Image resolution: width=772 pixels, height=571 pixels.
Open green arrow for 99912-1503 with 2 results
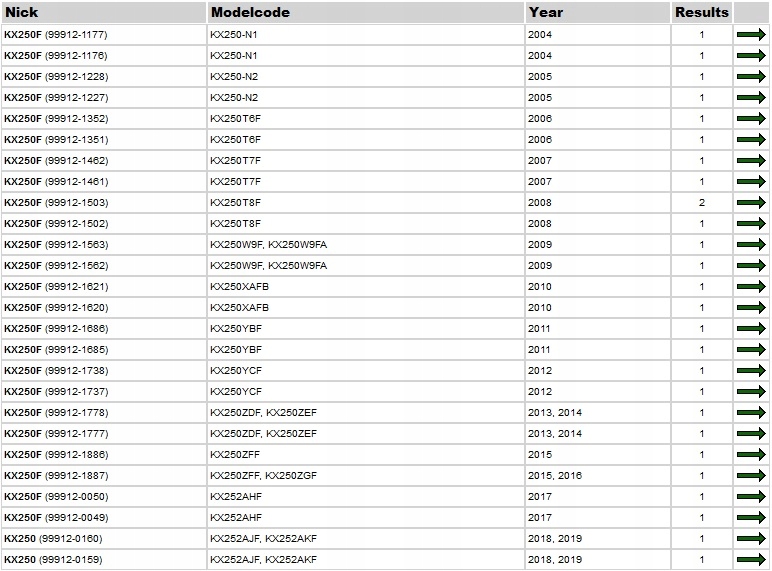tap(751, 202)
